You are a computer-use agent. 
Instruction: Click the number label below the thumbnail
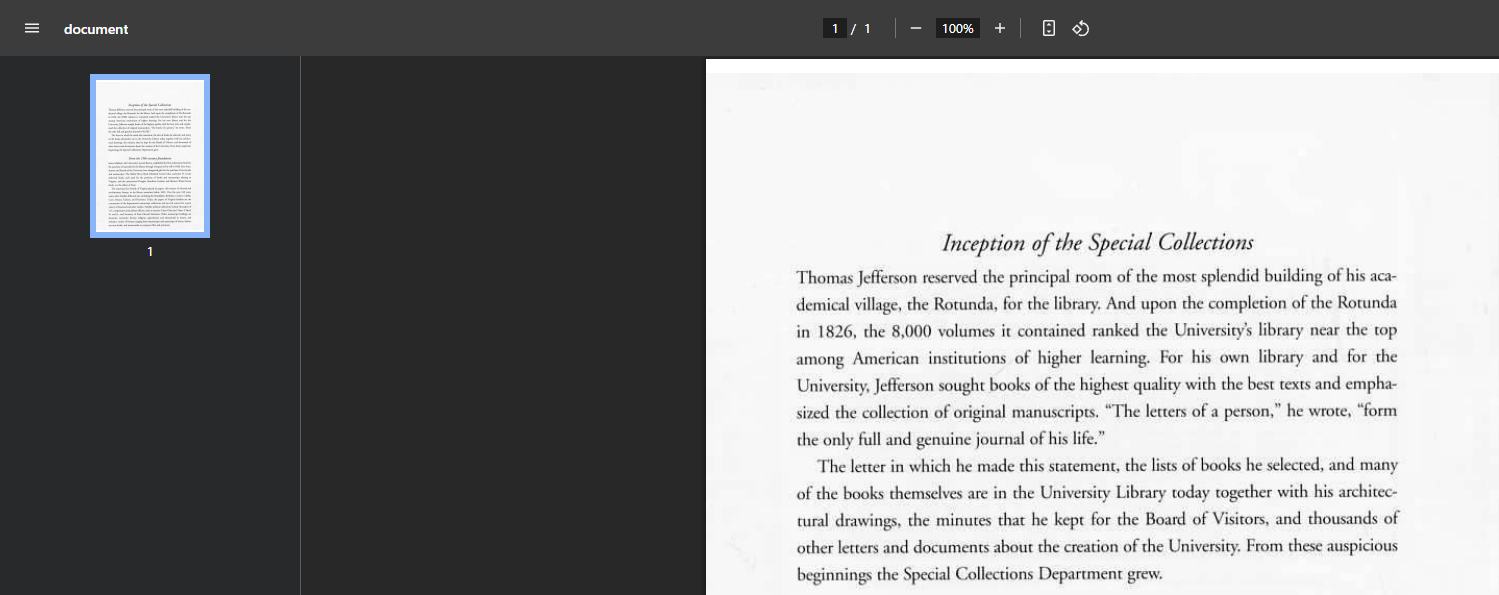click(150, 252)
